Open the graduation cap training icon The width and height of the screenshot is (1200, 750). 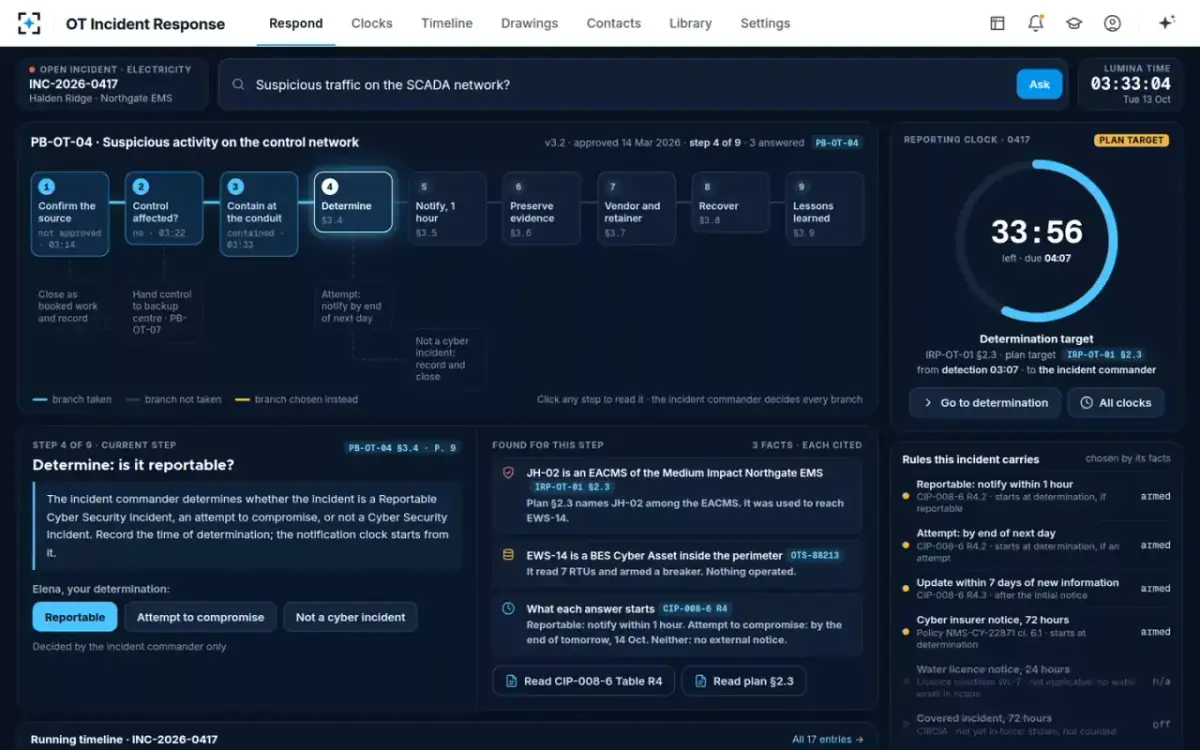[1074, 23]
